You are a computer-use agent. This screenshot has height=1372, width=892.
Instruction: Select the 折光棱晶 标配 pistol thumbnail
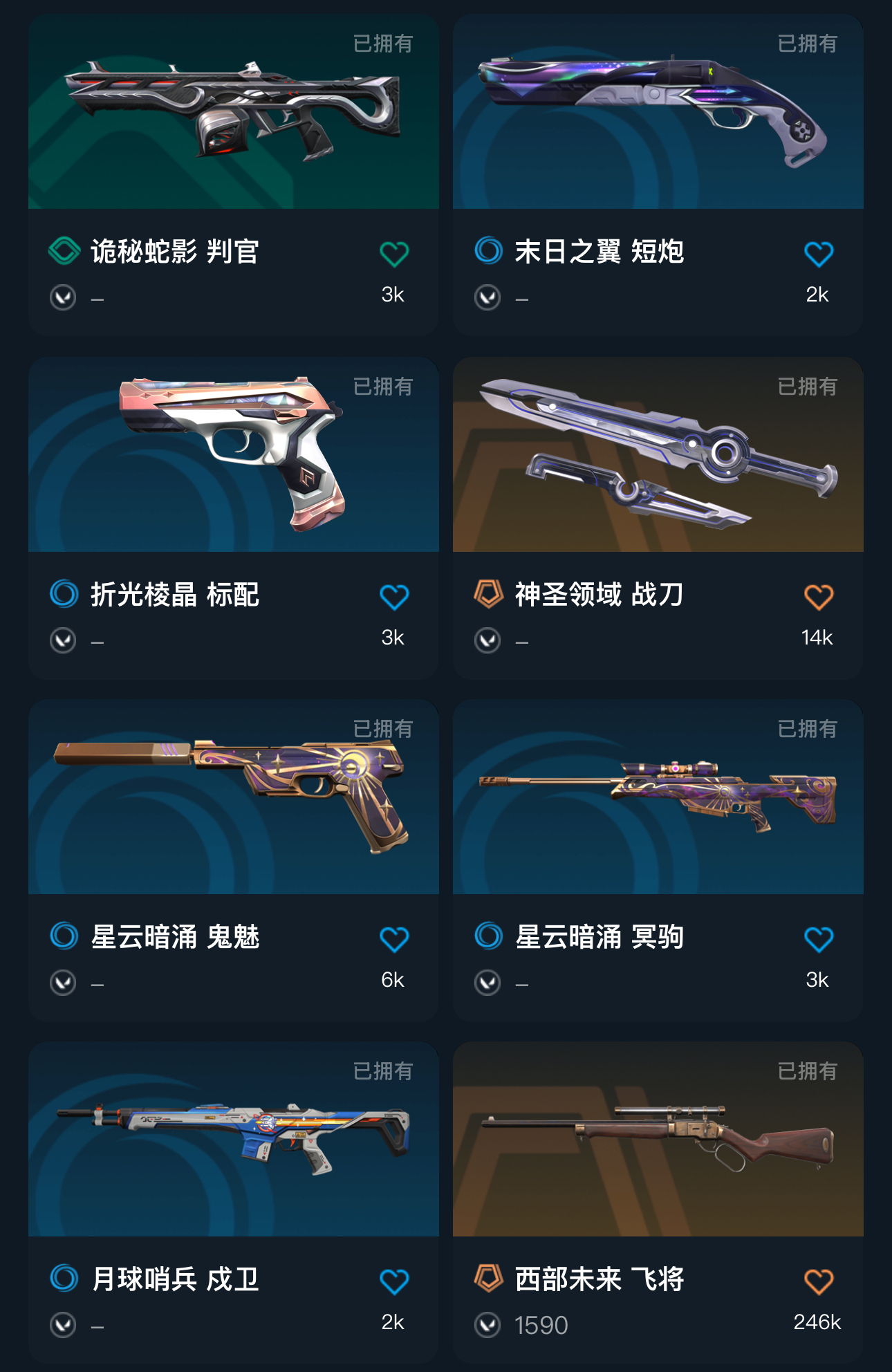pos(234,454)
